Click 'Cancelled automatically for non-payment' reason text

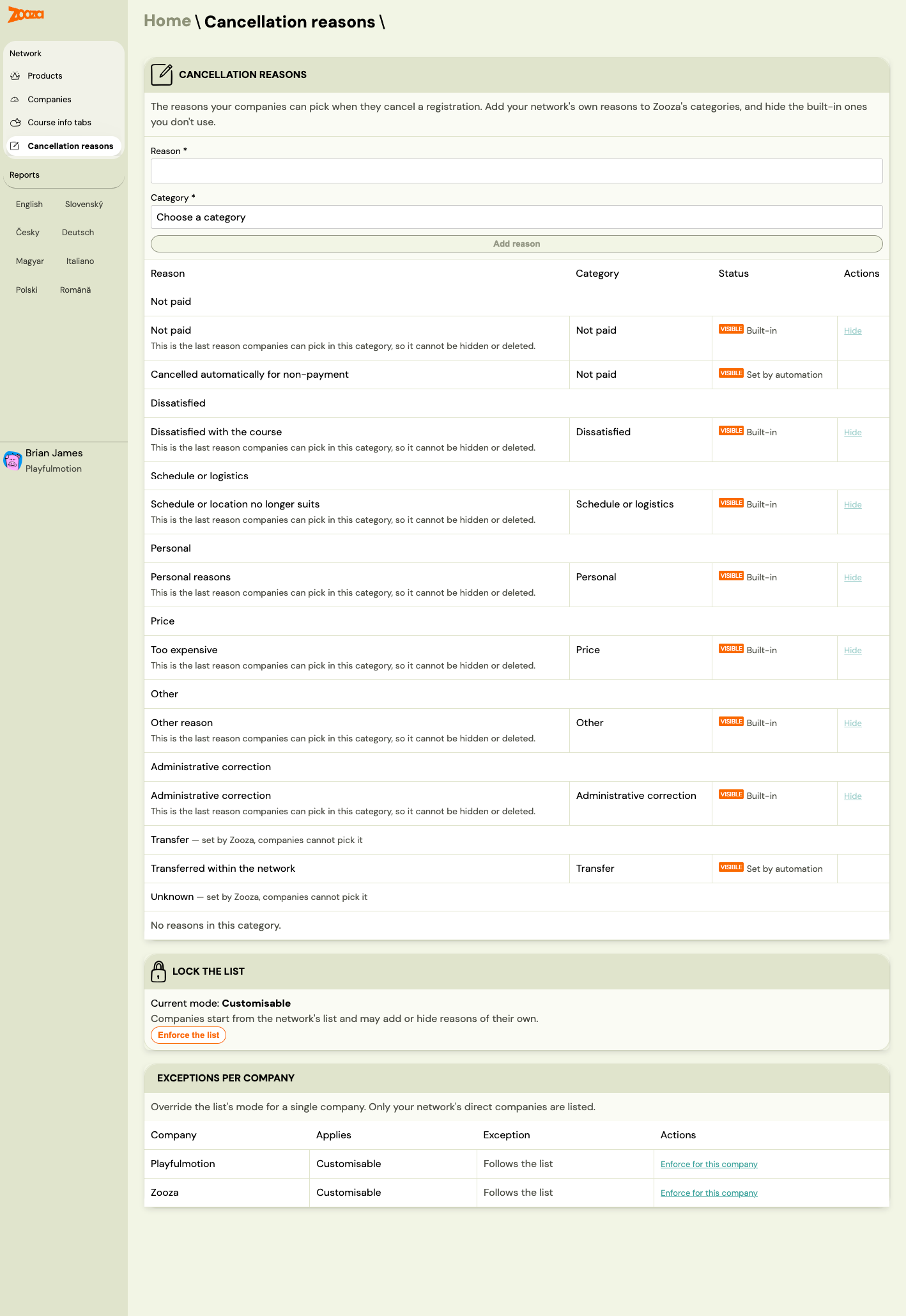point(250,375)
